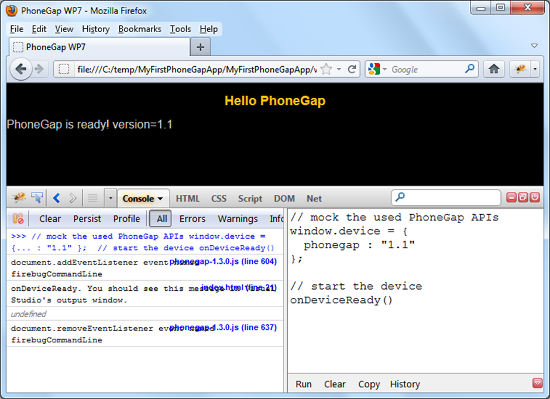The height and width of the screenshot is (399, 550).
Task: Open the command editor History
Action: click(x=405, y=384)
